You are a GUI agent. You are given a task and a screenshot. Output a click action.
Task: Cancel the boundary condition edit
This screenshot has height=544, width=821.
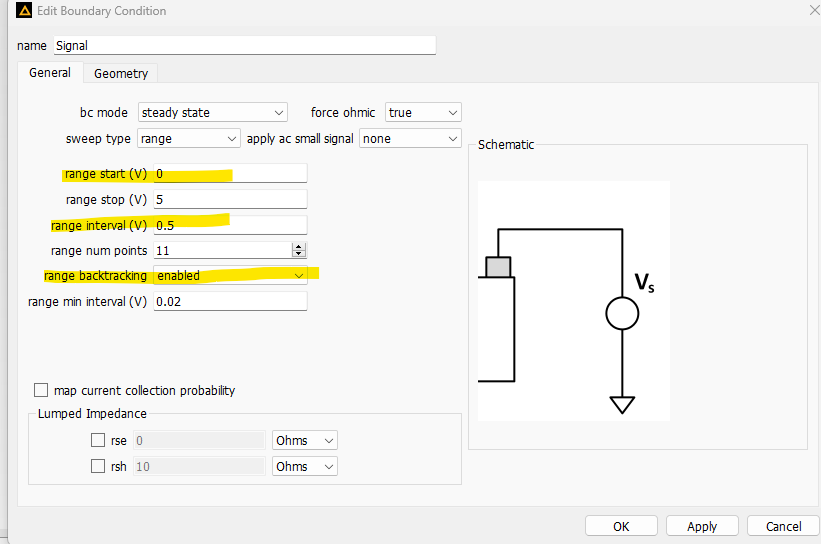pyautogui.click(x=783, y=526)
